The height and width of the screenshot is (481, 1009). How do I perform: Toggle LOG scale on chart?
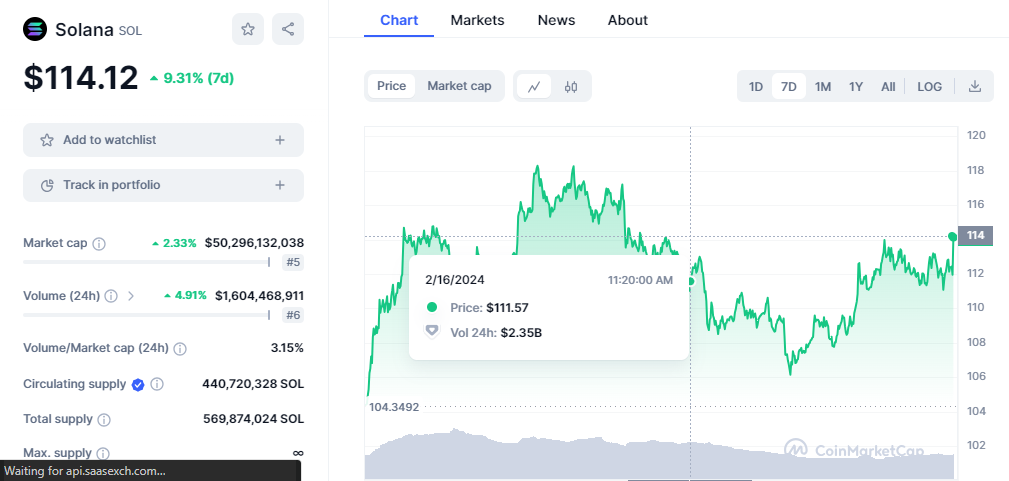pyautogui.click(x=929, y=86)
